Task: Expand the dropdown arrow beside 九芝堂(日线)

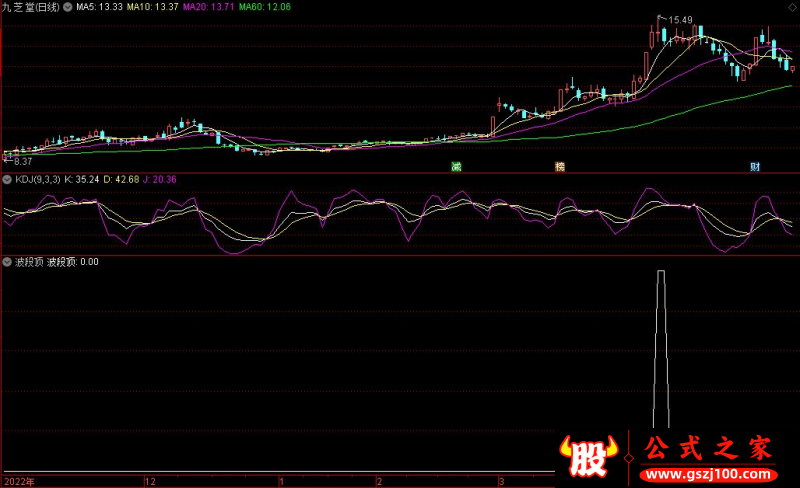Action: pos(67,7)
